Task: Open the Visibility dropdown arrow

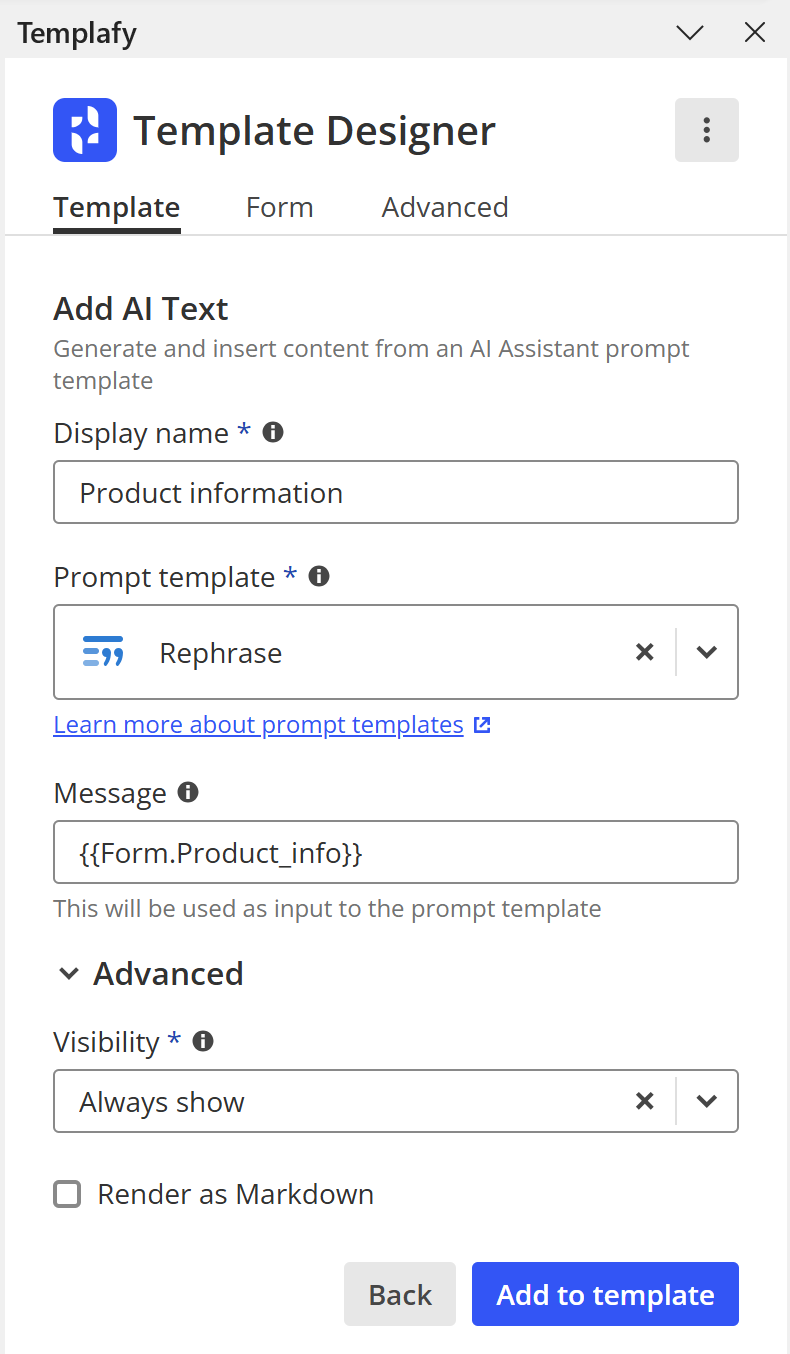Action: pyautogui.click(x=707, y=1101)
